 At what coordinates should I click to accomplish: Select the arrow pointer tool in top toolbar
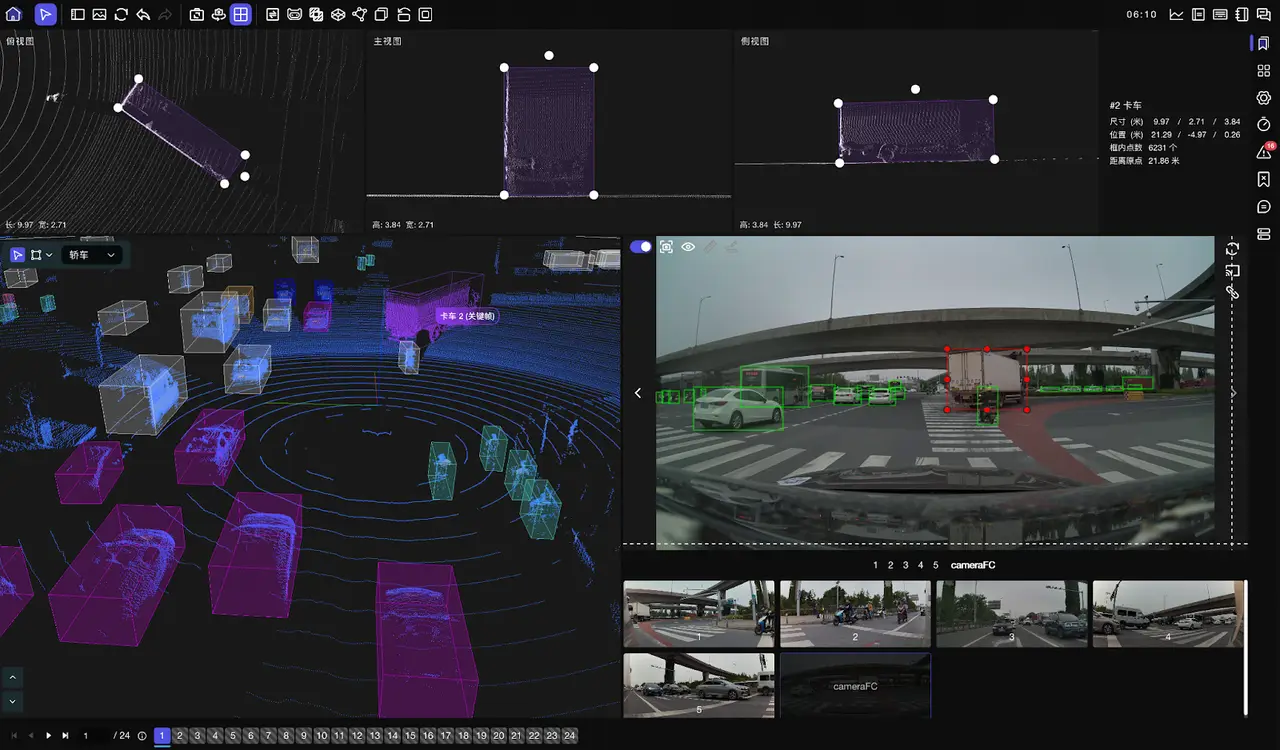pyautogui.click(x=45, y=14)
